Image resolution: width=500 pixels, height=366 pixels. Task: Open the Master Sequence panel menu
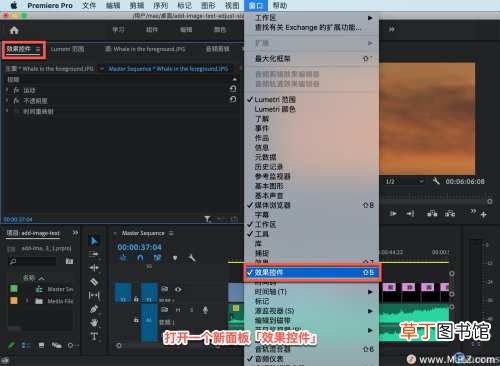171,233
